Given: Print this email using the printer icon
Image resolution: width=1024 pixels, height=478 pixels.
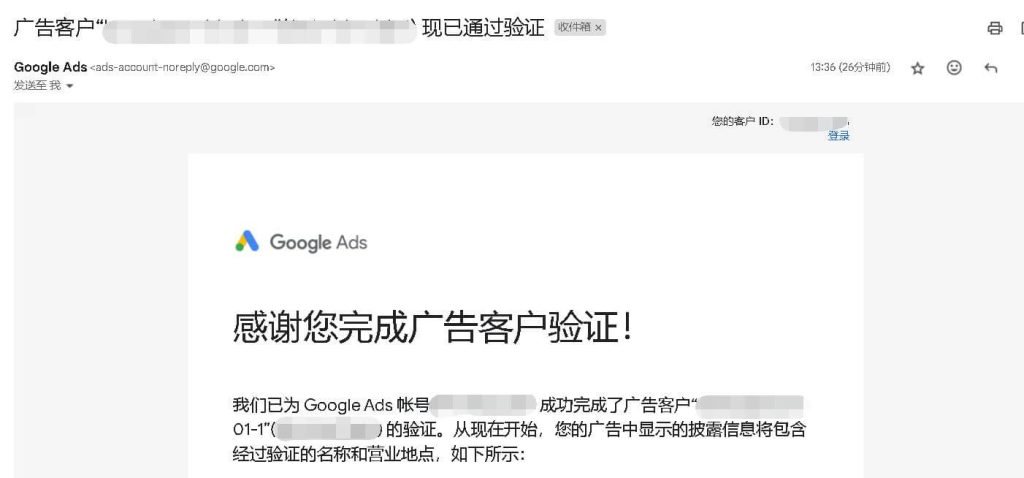Looking at the screenshot, I should [995, 28].
